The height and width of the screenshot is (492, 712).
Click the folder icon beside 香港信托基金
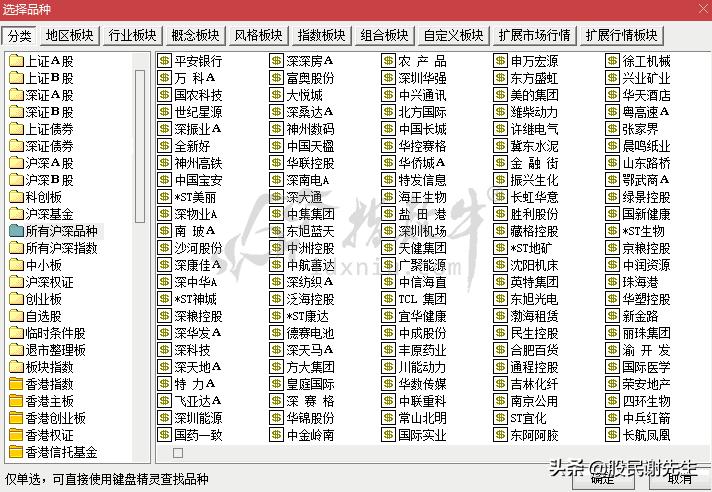pyautogui.click(x=16, y=452)
